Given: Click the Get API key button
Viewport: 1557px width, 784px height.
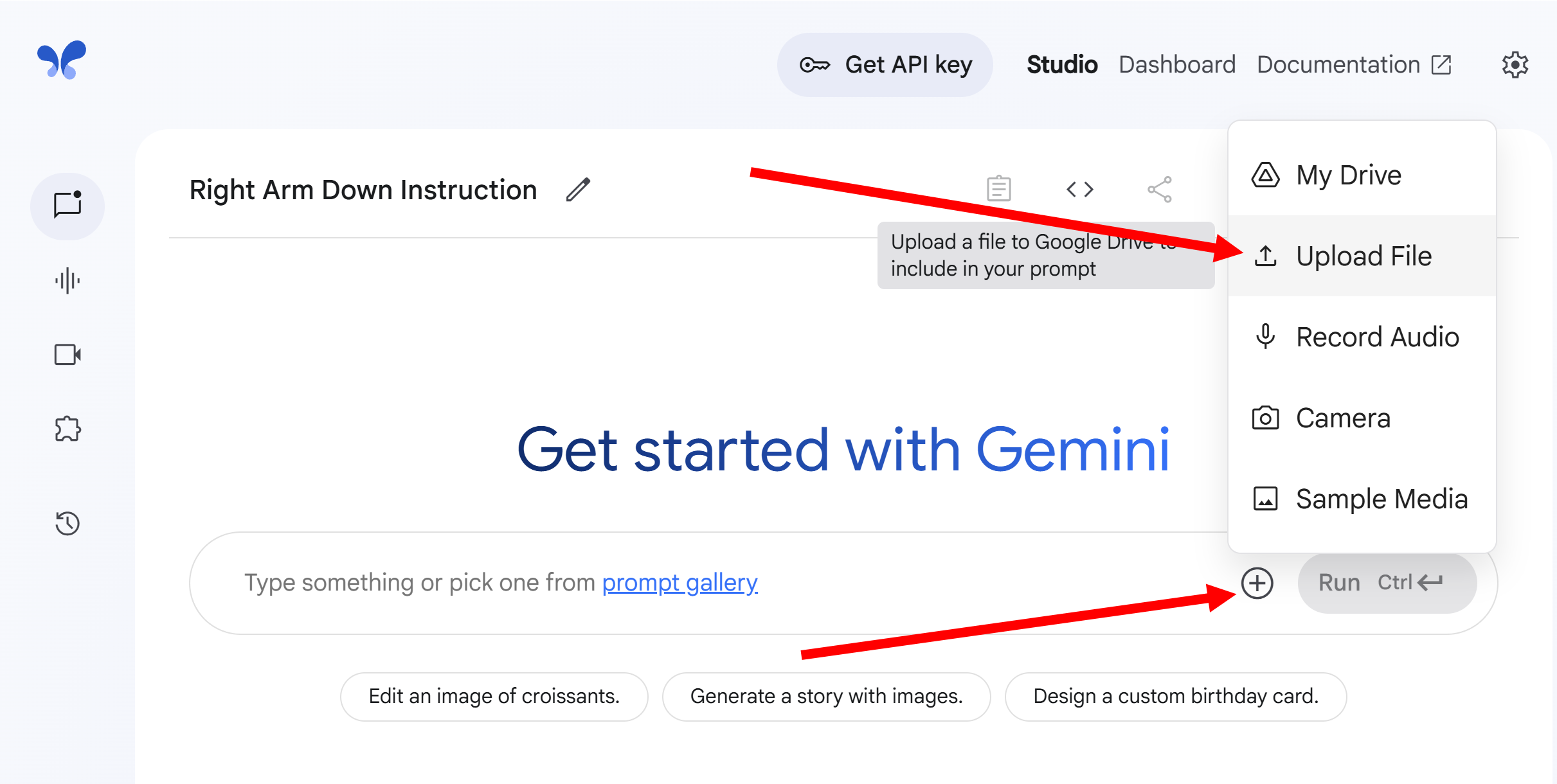Looking at the screenshot, I should 885,65.
